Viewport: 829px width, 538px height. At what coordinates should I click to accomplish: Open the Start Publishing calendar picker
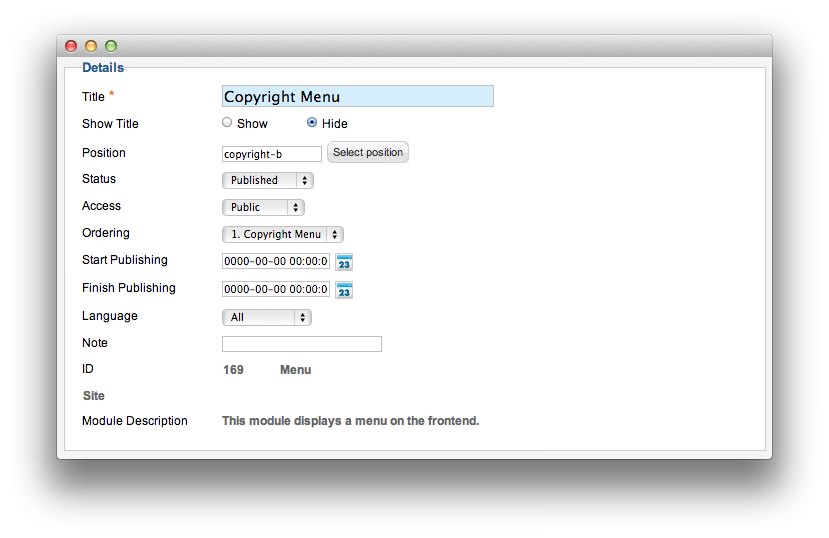[344, 262]
